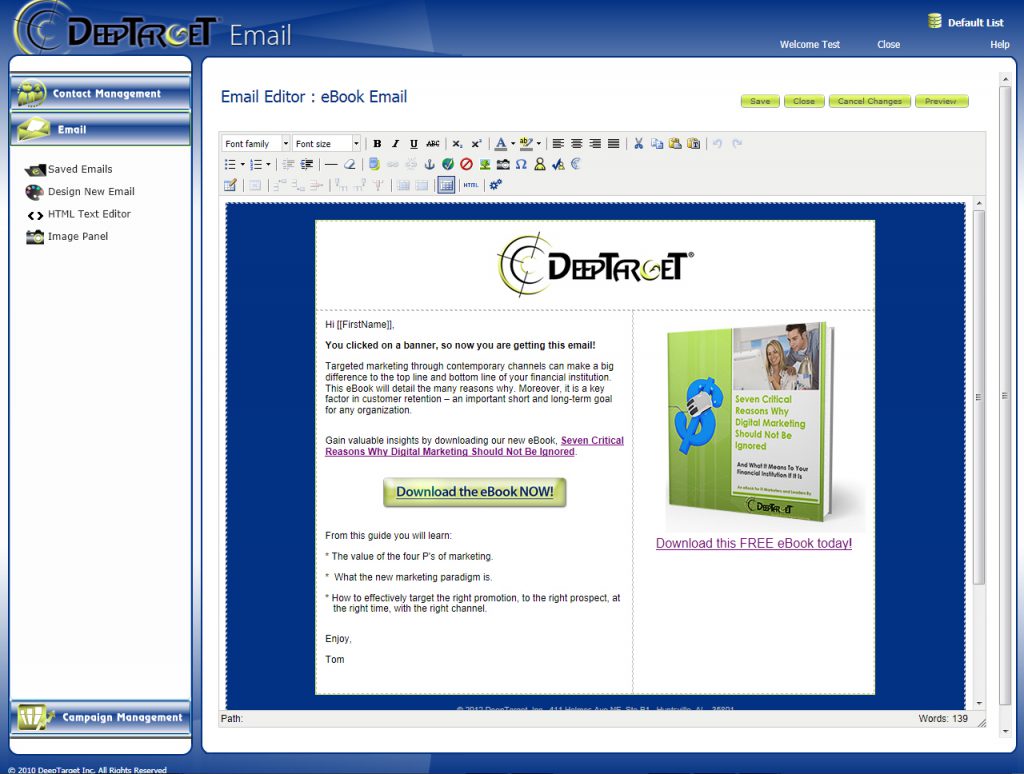Increase indent
The height and width of the screenshot is (774, 1024).
(306, 165)
